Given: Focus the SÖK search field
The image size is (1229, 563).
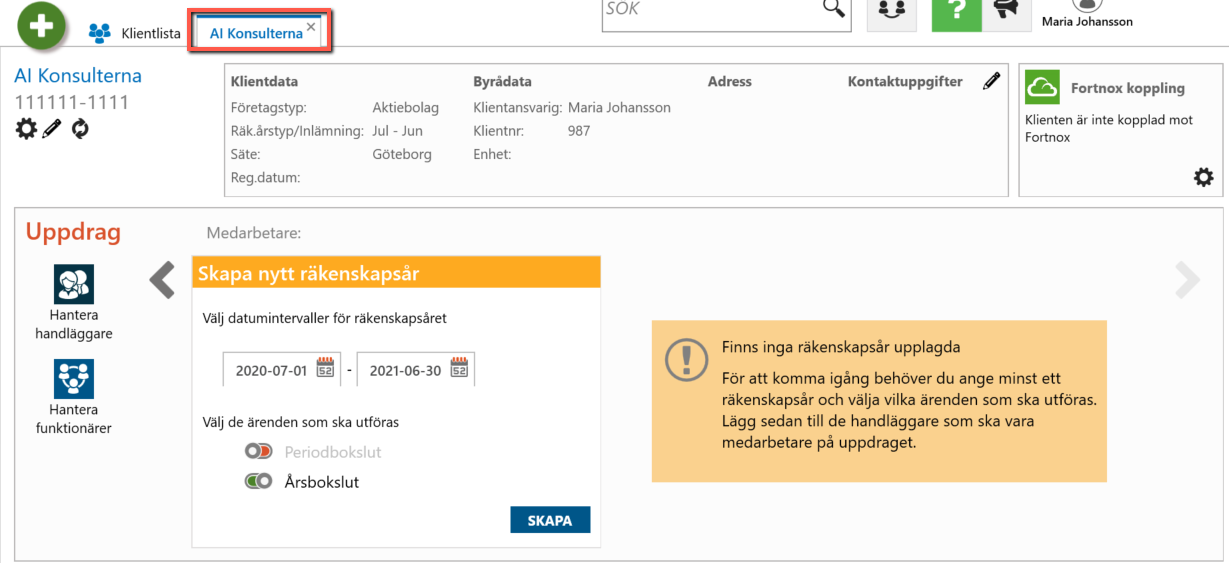Looking at the screenshot, I should 711,9.
